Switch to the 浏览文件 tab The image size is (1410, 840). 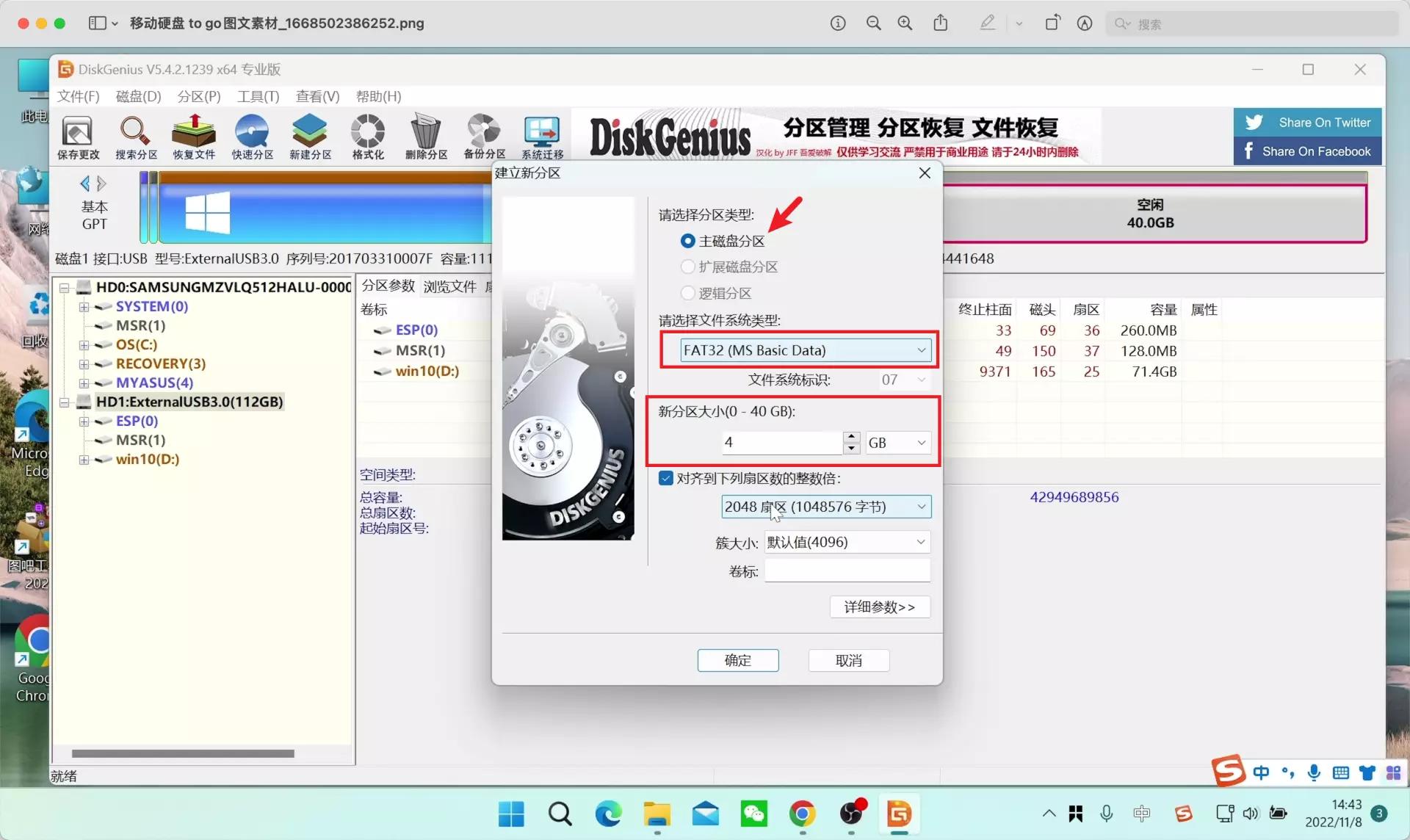click(449, 286)
